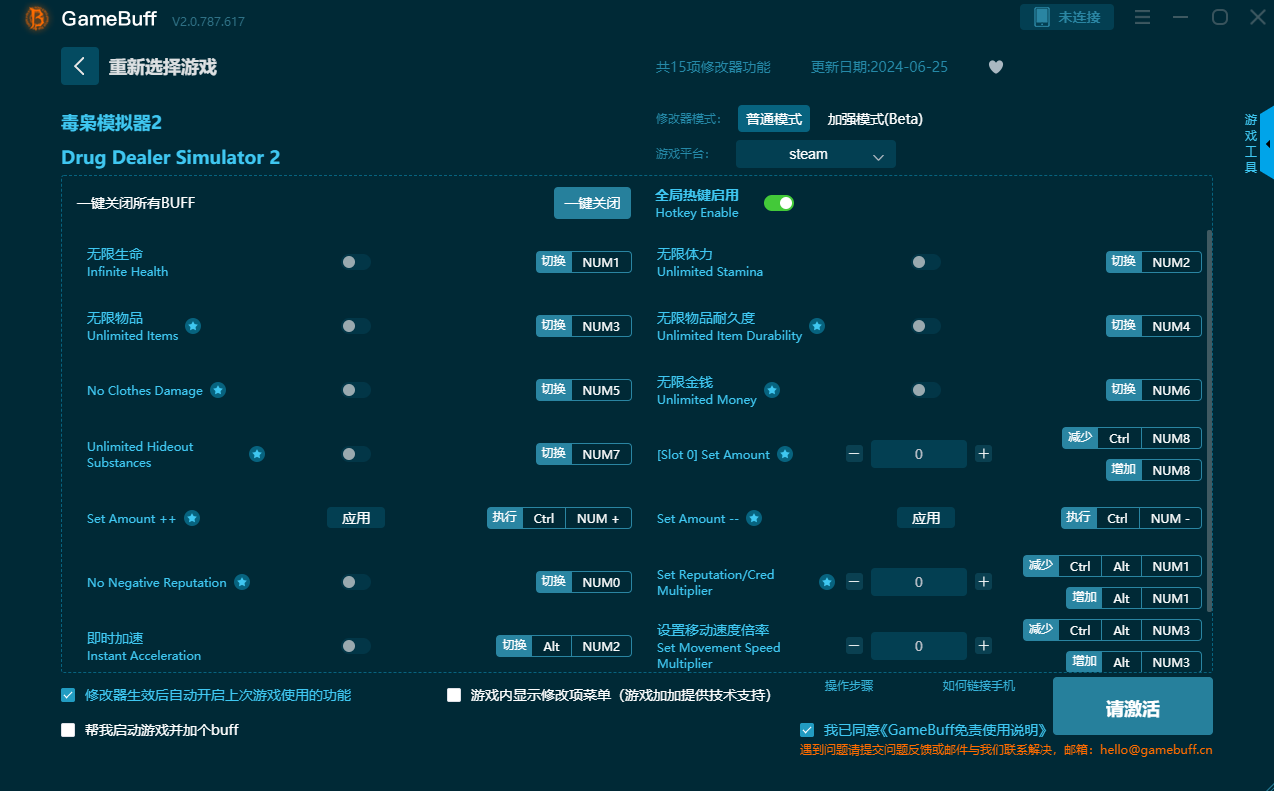Image resolution: width=1274 pixels, height=791 pixels.
Task: Select 普通模式 normal mode tab
Action: (x=774, y=119)
